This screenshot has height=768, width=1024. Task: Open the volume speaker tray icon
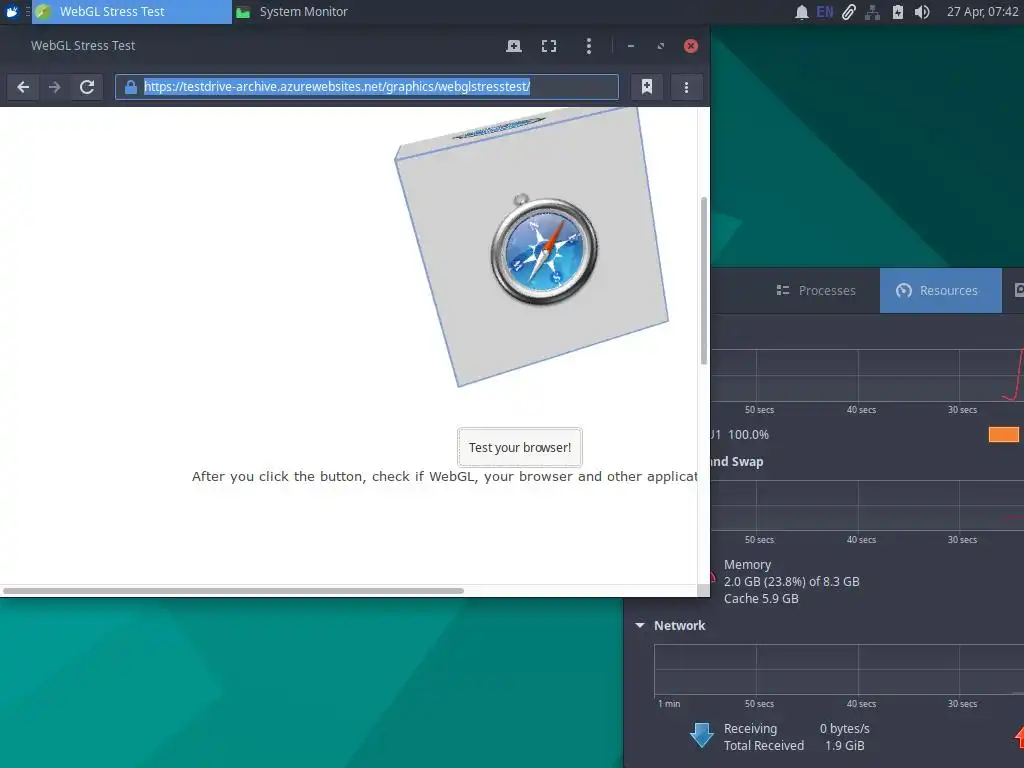921,12
